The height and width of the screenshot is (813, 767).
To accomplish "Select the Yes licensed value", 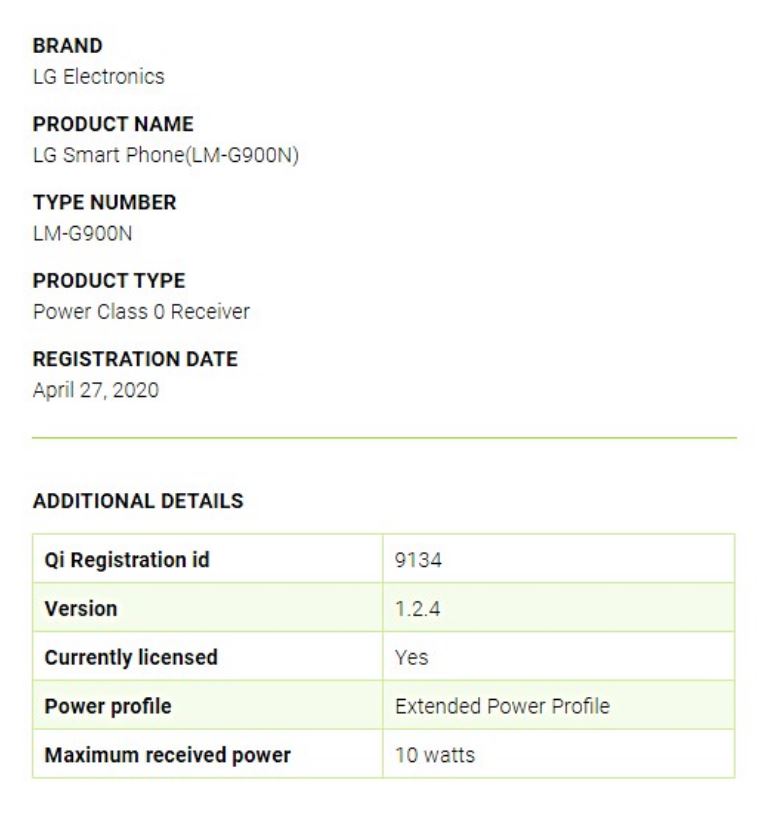I will click(412, 657).
